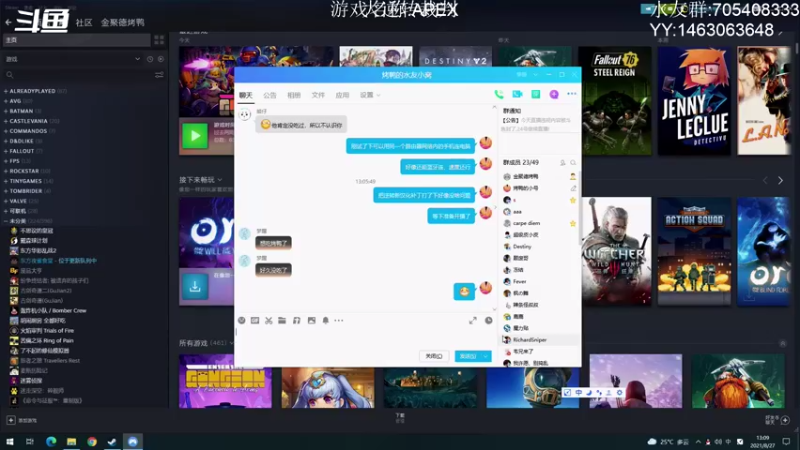
Task: Start a voice call in the QQ group
Action: [498, 94]
